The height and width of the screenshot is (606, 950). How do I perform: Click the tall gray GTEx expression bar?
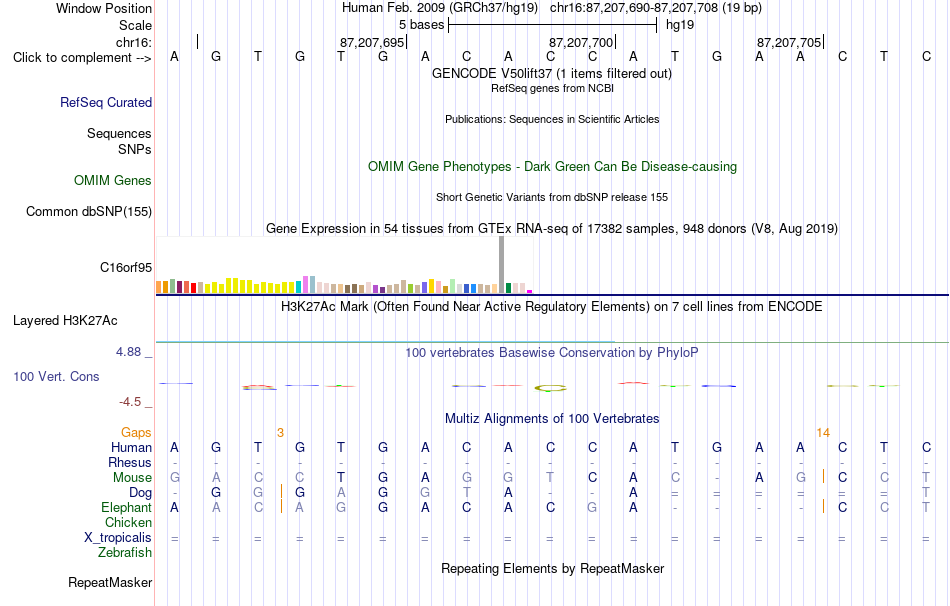coord(501,265)
